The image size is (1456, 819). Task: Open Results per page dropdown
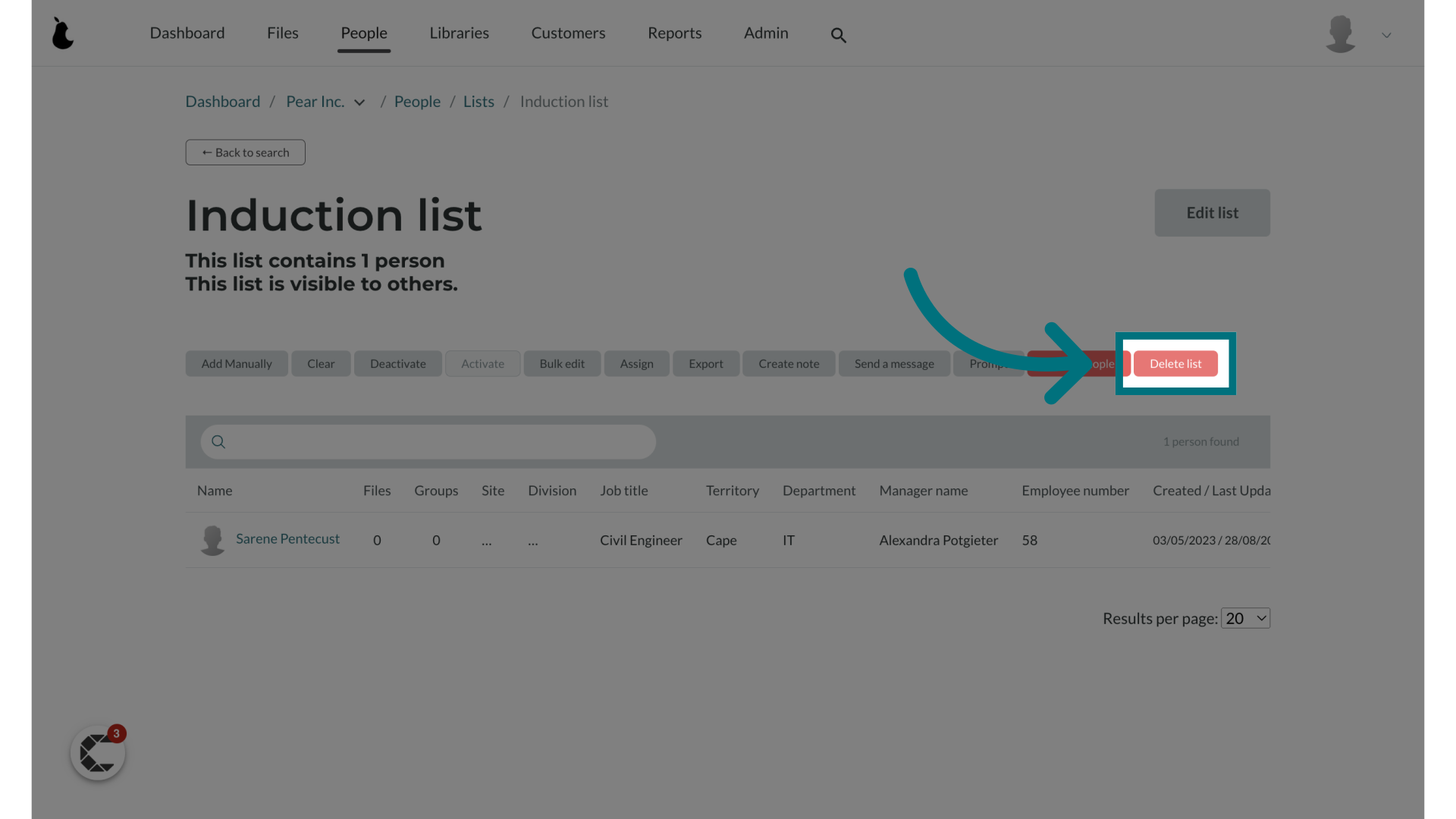pyautogui.click(x=1246, y=618)
